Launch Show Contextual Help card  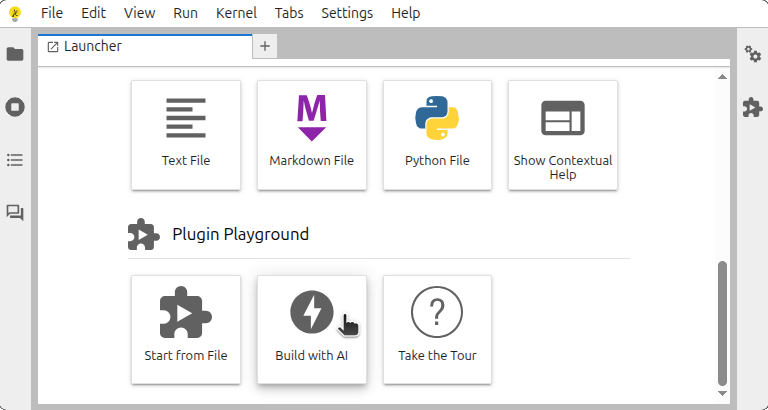point(563,135)
